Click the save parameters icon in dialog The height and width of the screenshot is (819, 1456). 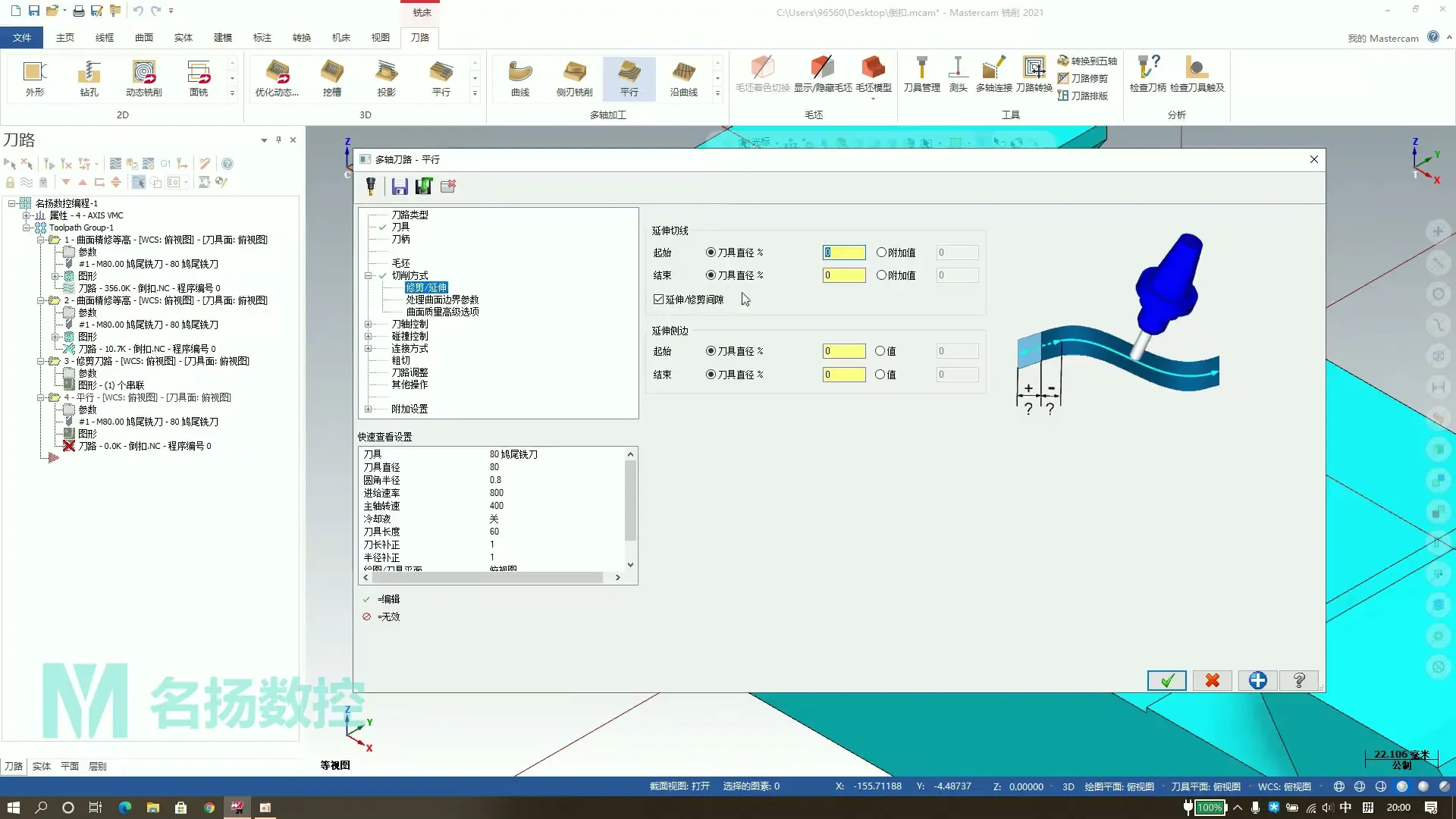tap(400, 187)
